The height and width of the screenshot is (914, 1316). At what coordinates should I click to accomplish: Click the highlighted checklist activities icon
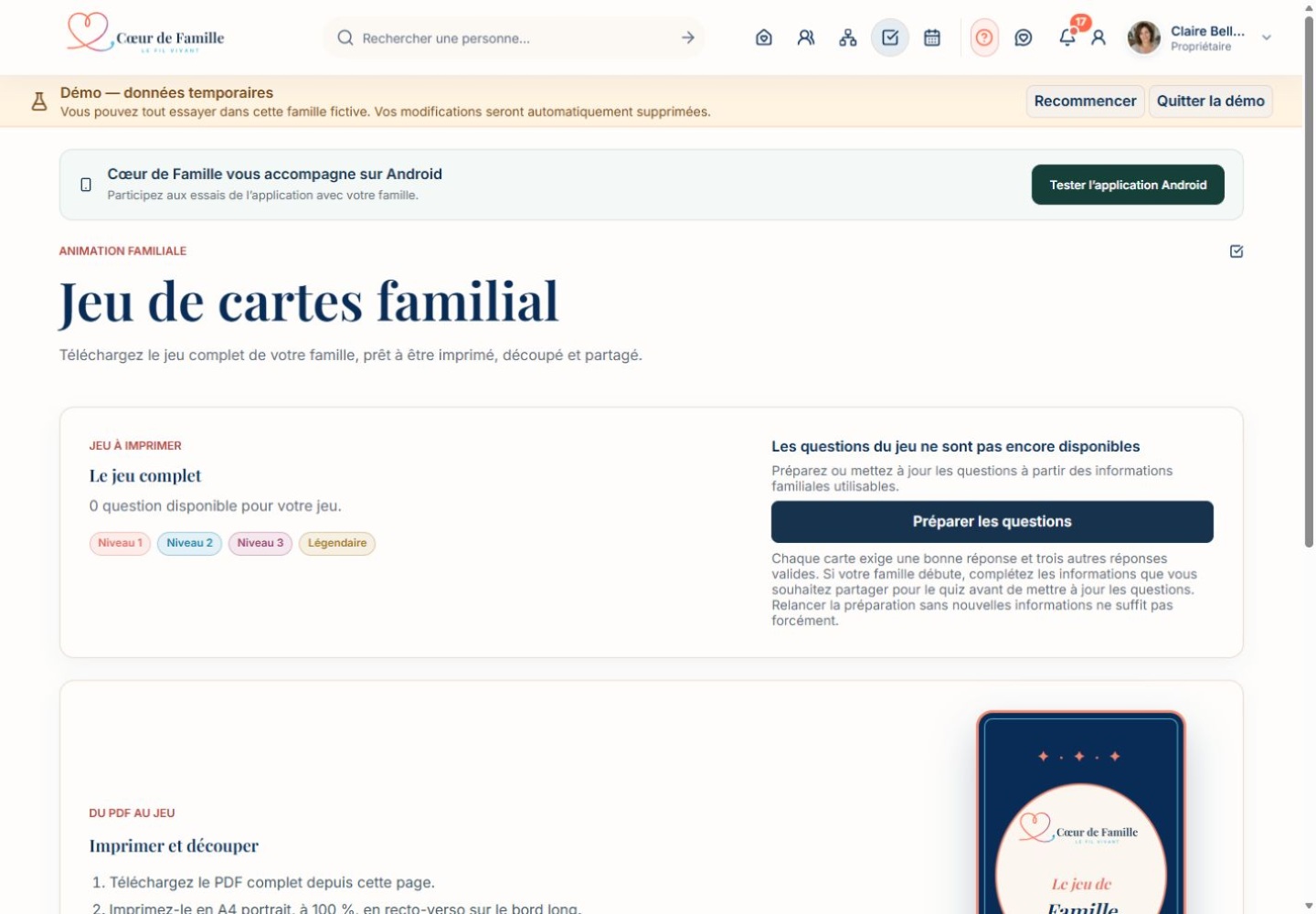[x=890, y=37]
